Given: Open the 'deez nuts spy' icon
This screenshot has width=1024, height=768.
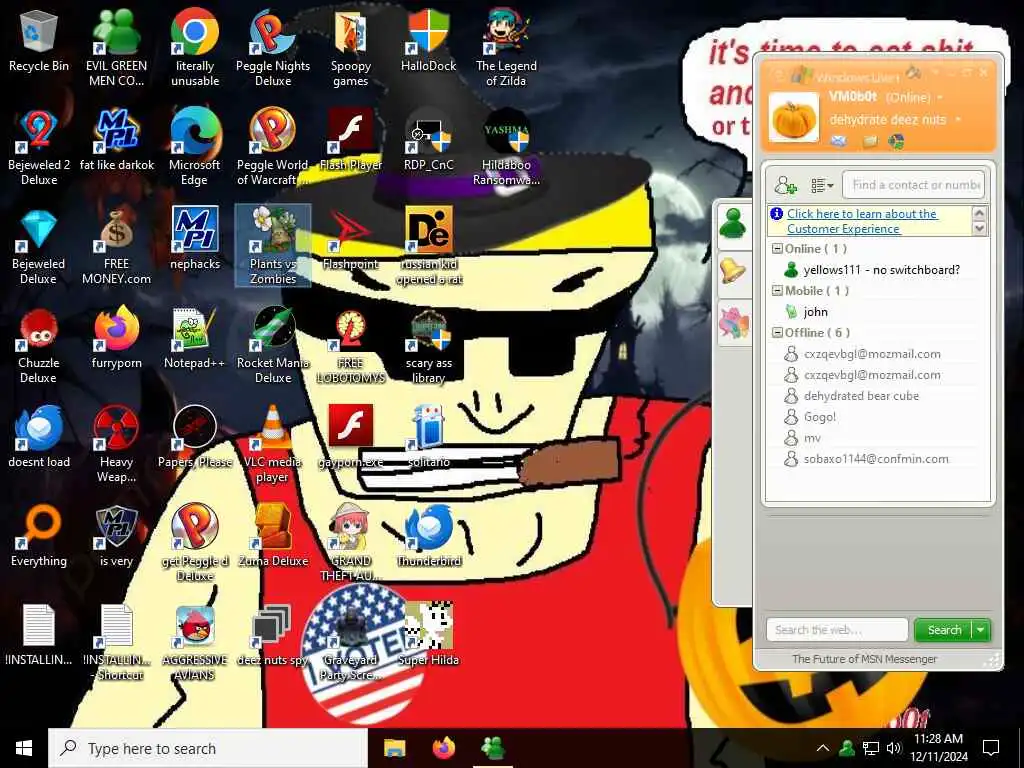Looking at the screenshot, I should click(x=273, y=635).
